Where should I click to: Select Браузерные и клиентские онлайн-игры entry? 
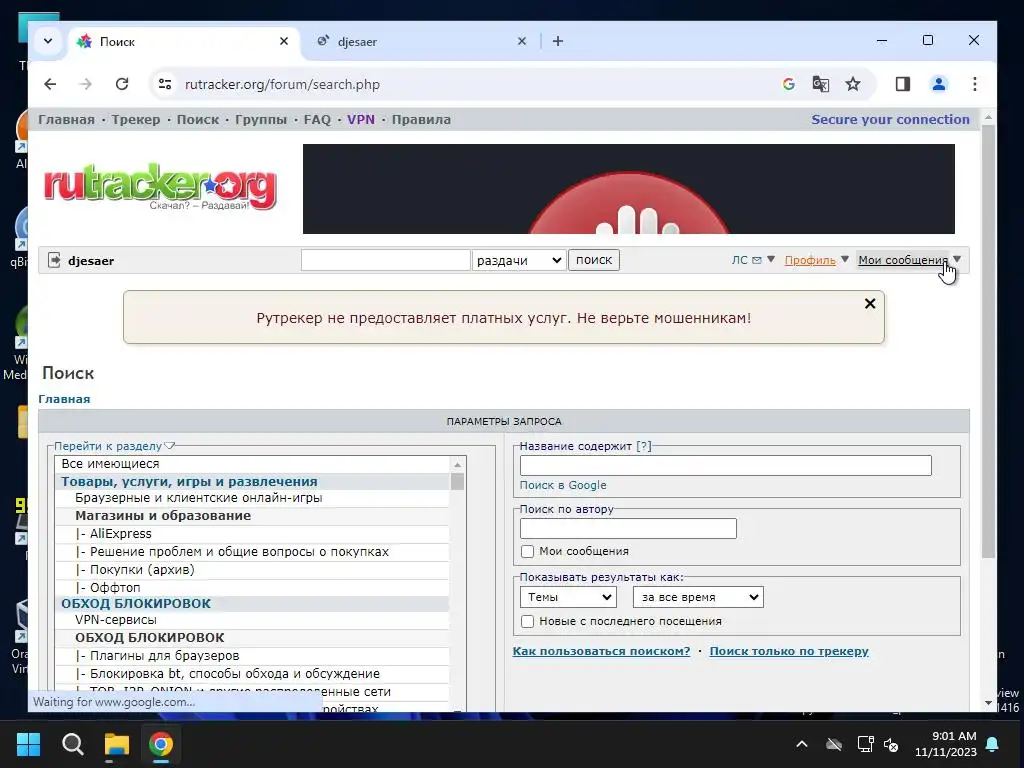coord(253,498)
